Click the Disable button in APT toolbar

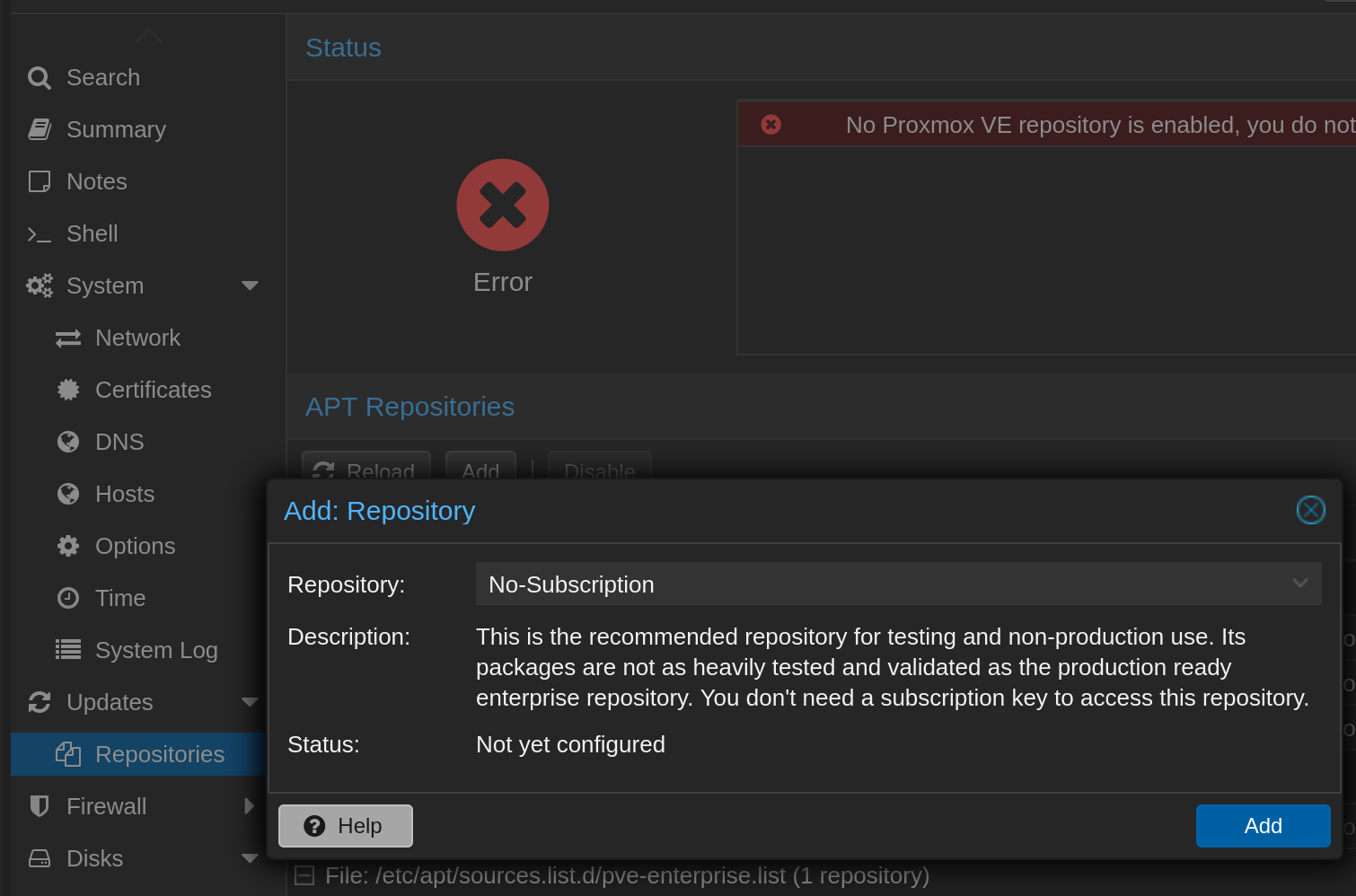tap(599, 466)
